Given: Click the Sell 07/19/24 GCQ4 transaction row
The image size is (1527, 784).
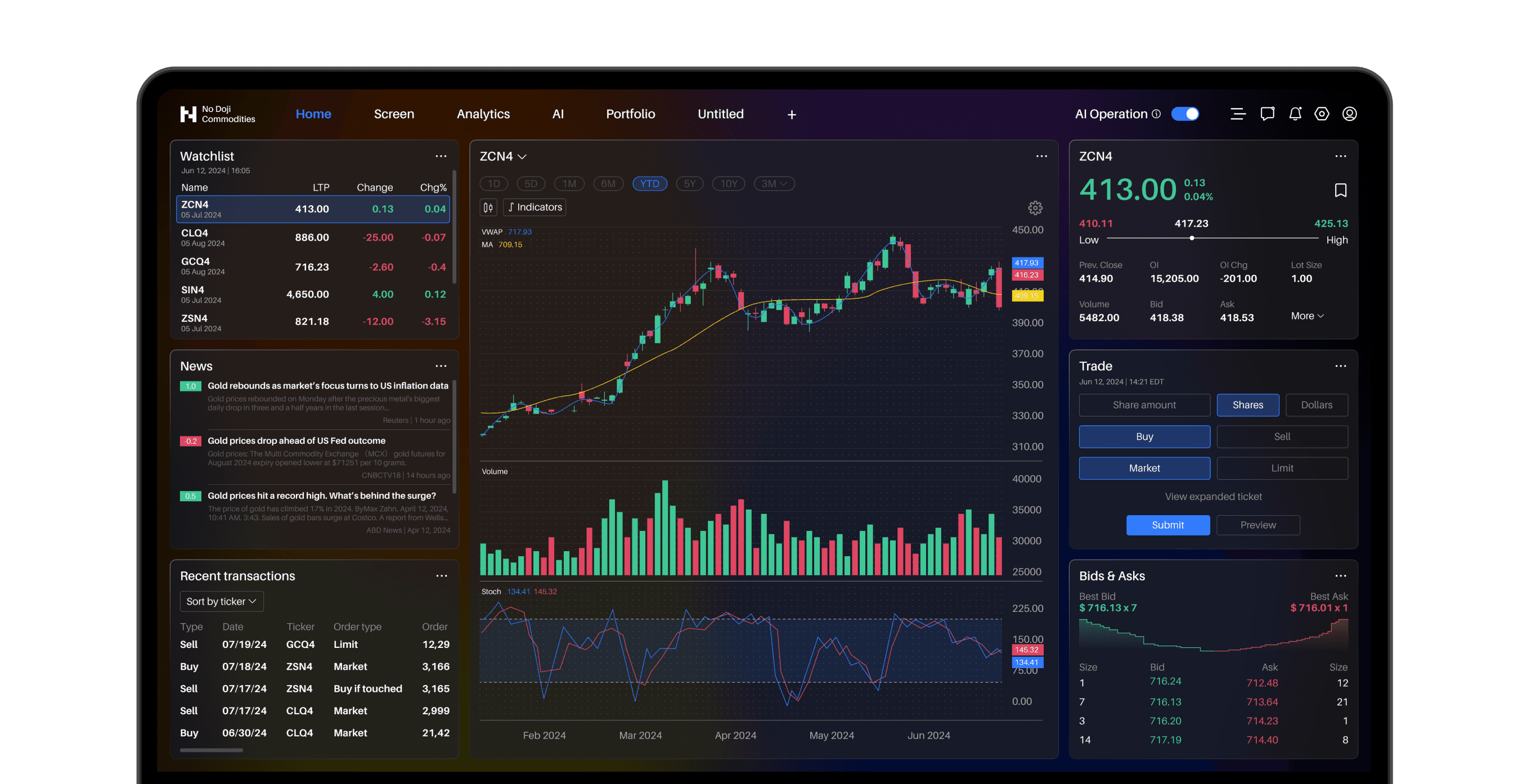Looking at the screenshot, I should pyautogui.click(x=315, y=645).
